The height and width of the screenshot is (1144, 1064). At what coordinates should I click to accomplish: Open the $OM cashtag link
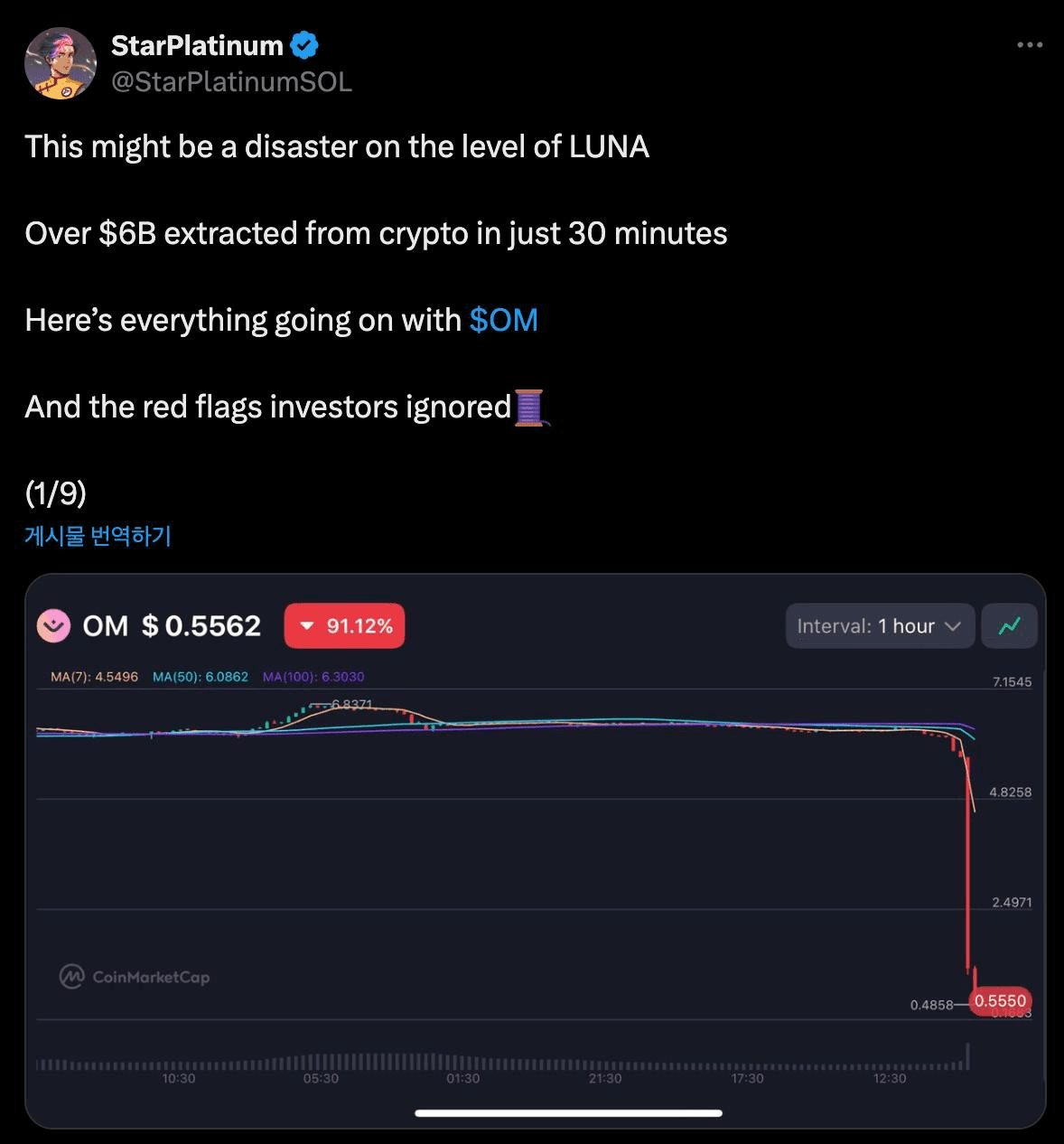(x=503, y=320)
